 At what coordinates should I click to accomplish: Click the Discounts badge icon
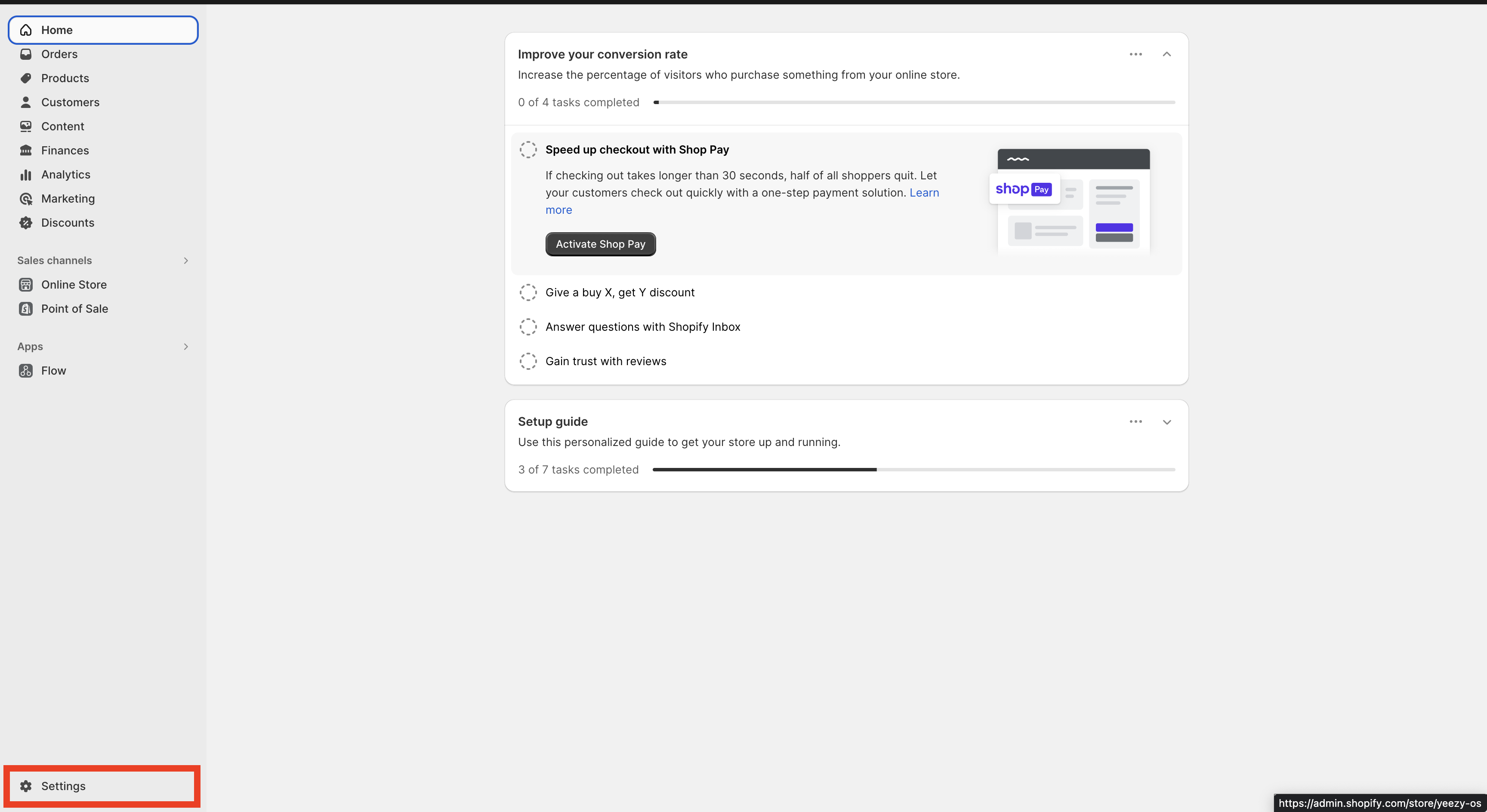[25, 223]
